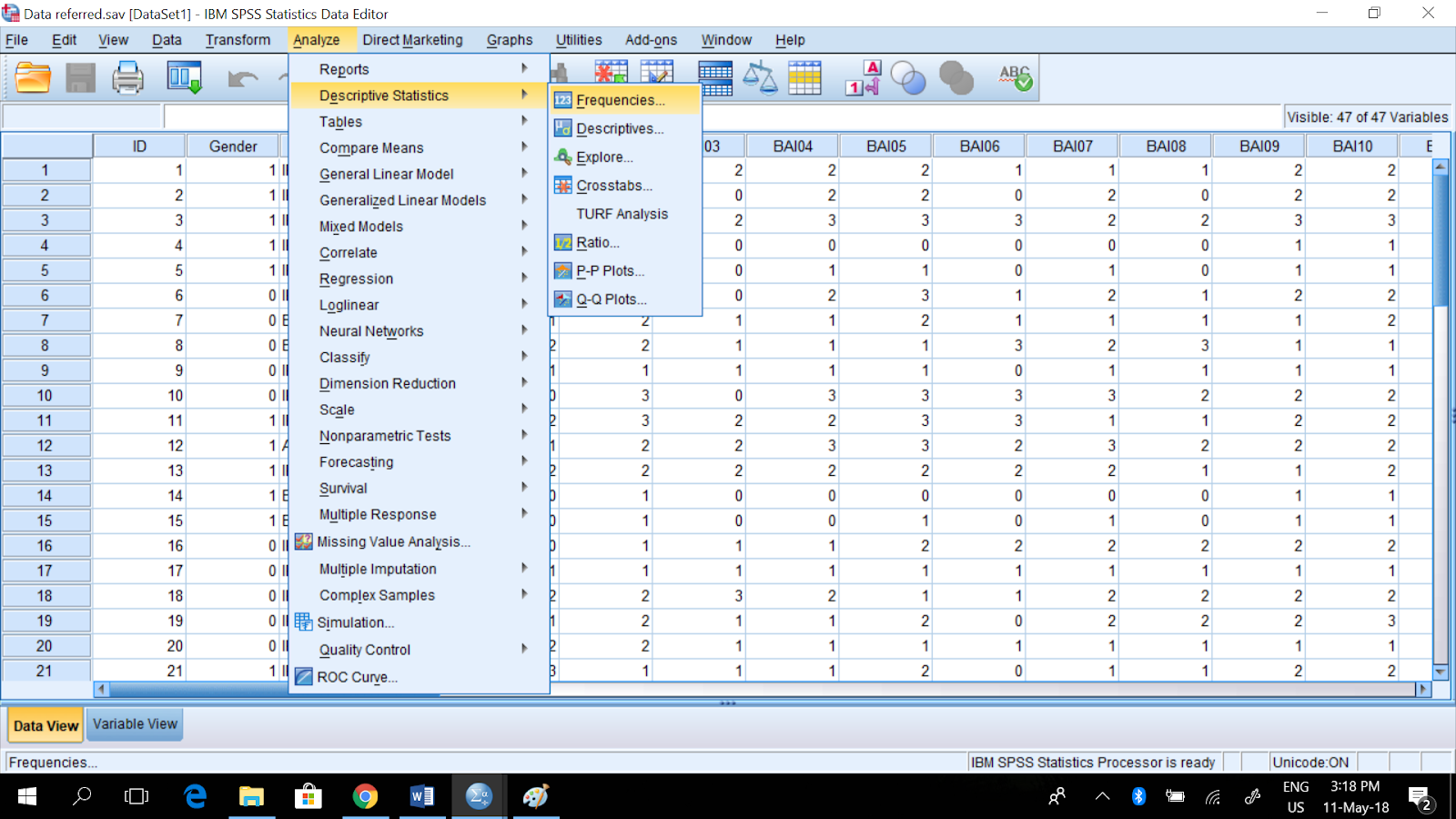Click the Weight Cases scales icon
Viewport: 1456px width, 819px height.
(760, 78)
